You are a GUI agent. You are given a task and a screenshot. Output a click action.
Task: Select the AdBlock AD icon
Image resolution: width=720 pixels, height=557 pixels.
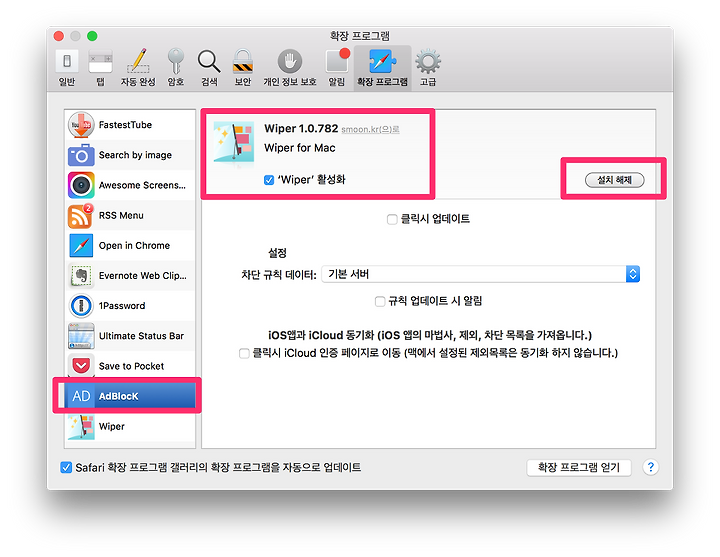[x=81, y=396]
